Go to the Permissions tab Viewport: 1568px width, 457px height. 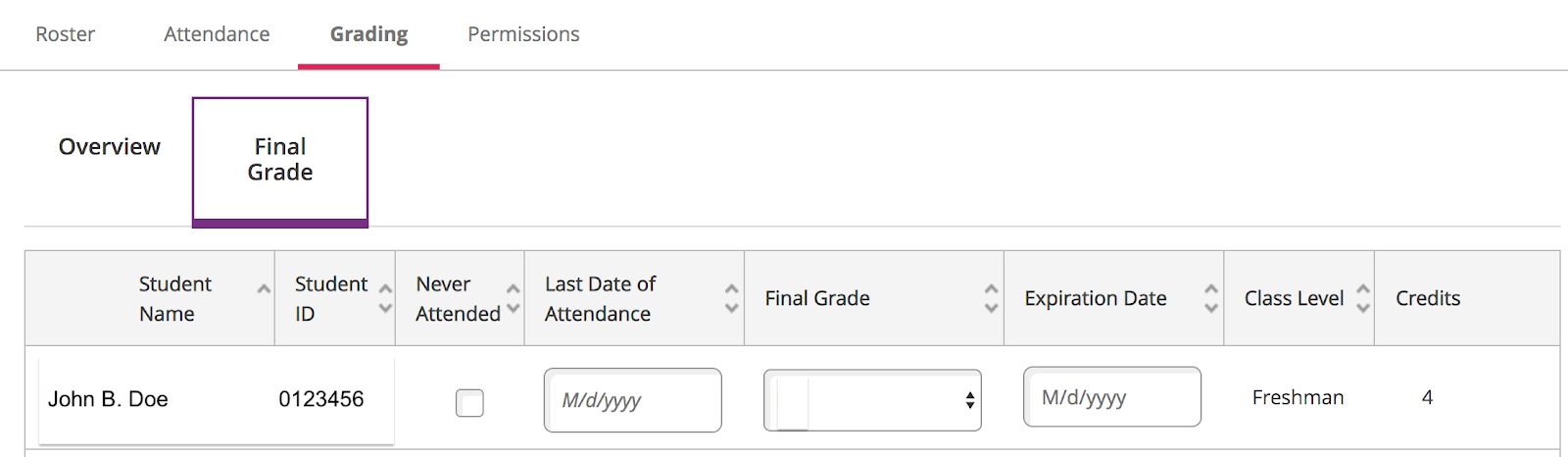[x=523, y=34]
